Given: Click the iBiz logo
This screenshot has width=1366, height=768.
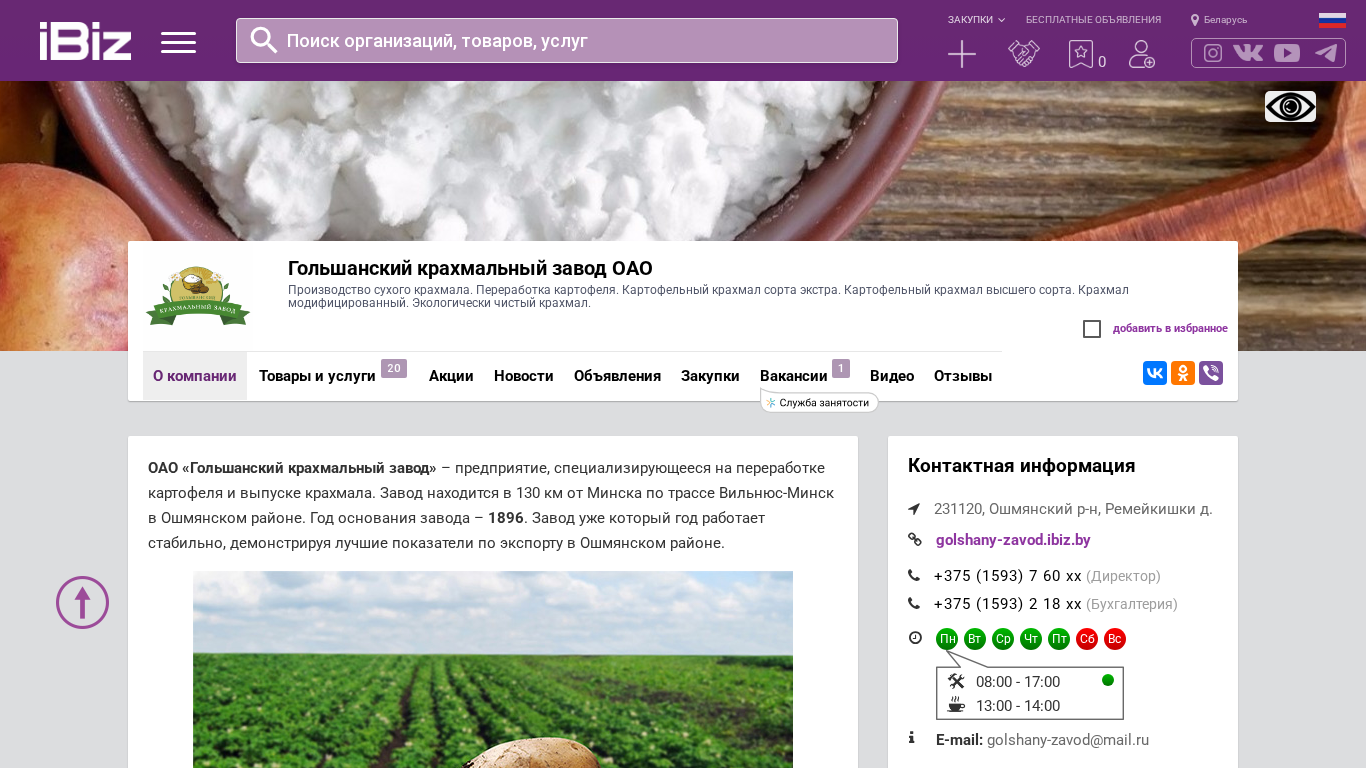Looking at the screenshot, I should point(85,41).
